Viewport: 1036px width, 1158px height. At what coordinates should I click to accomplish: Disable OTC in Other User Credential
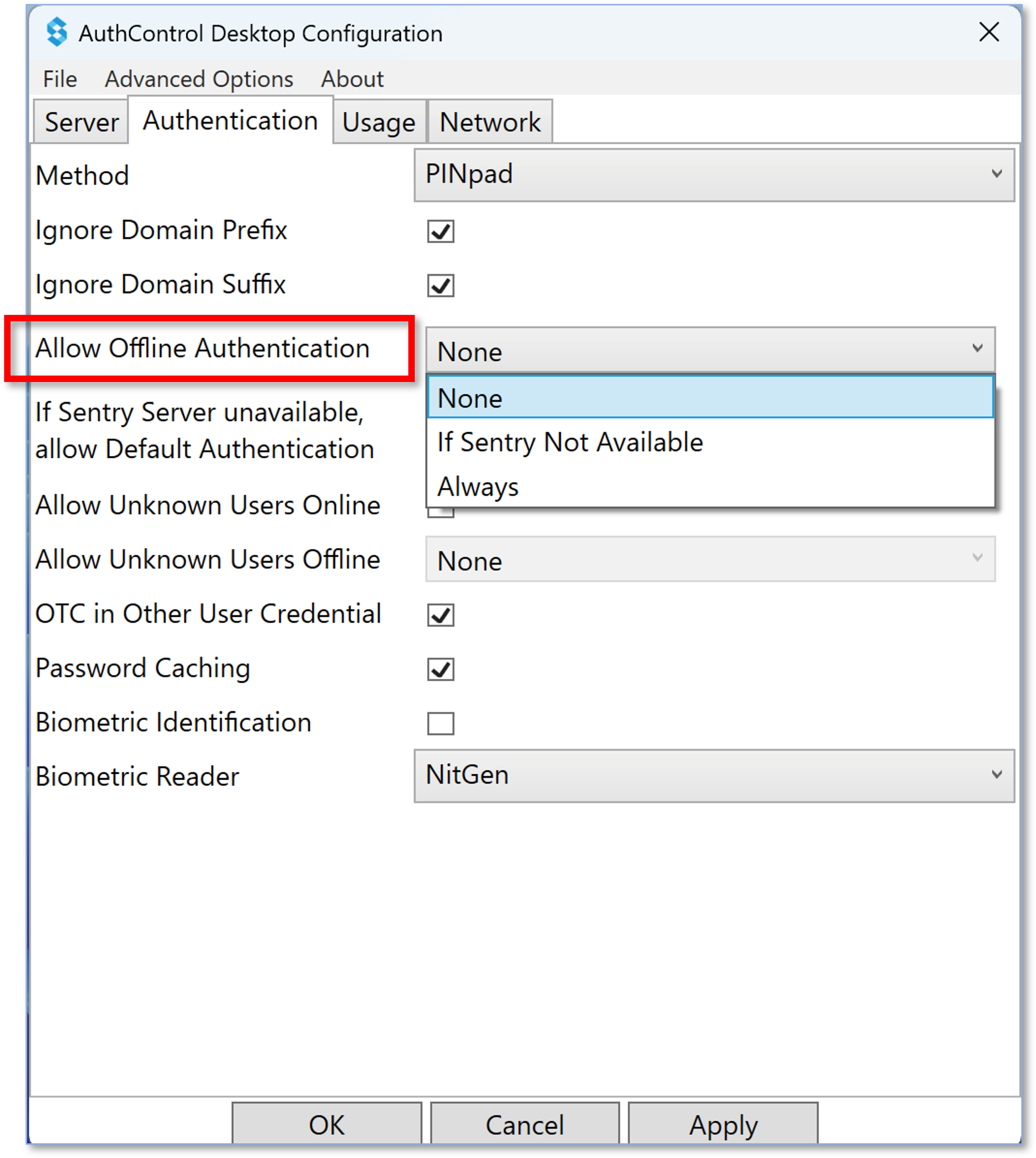click(441, 615)
